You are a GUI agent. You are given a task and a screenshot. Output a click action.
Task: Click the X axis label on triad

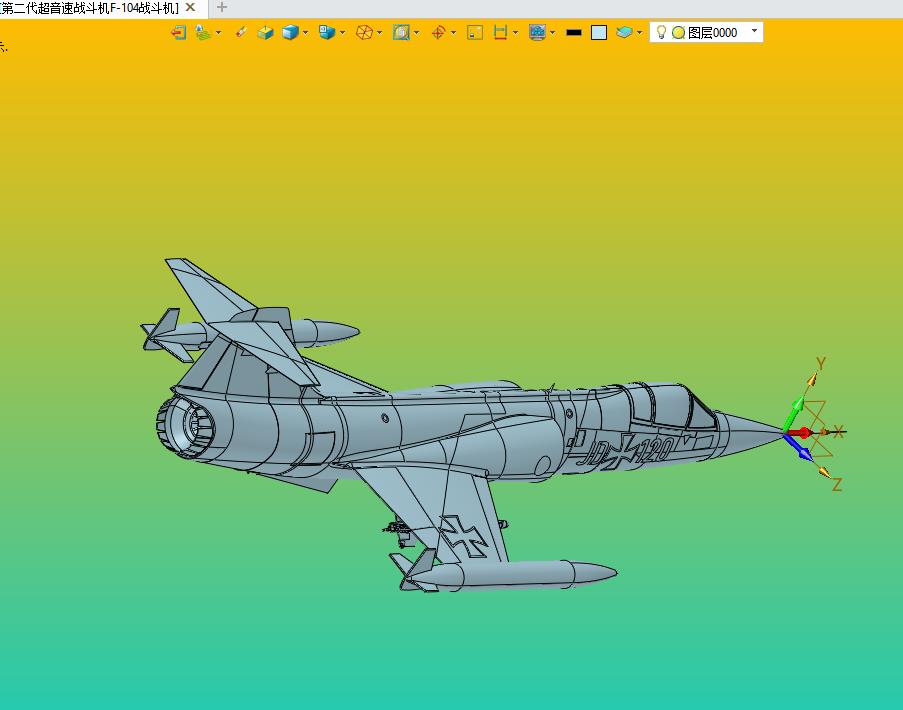[x=838, y=432]
